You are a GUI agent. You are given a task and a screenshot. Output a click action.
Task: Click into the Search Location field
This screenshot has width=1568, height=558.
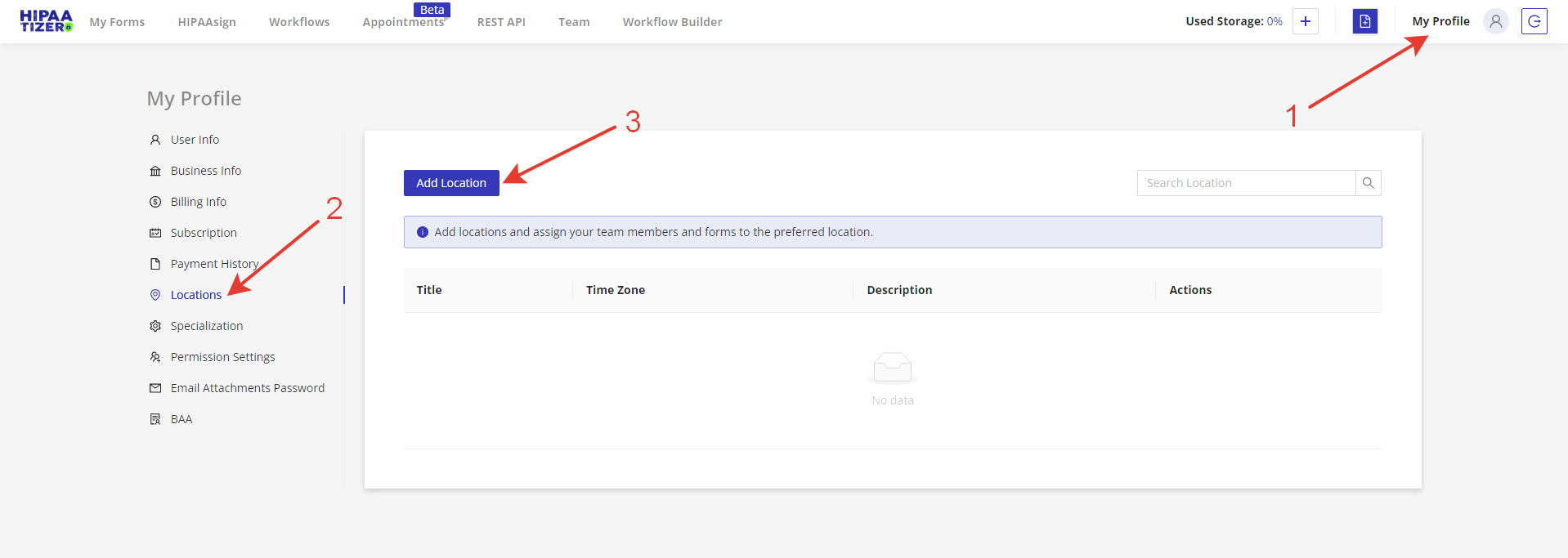click(x=1245, y=183)
